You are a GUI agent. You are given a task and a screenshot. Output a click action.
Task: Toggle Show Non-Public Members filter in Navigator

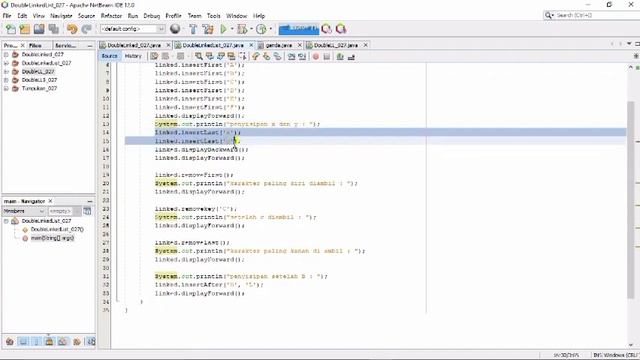[x=49, y=342]
